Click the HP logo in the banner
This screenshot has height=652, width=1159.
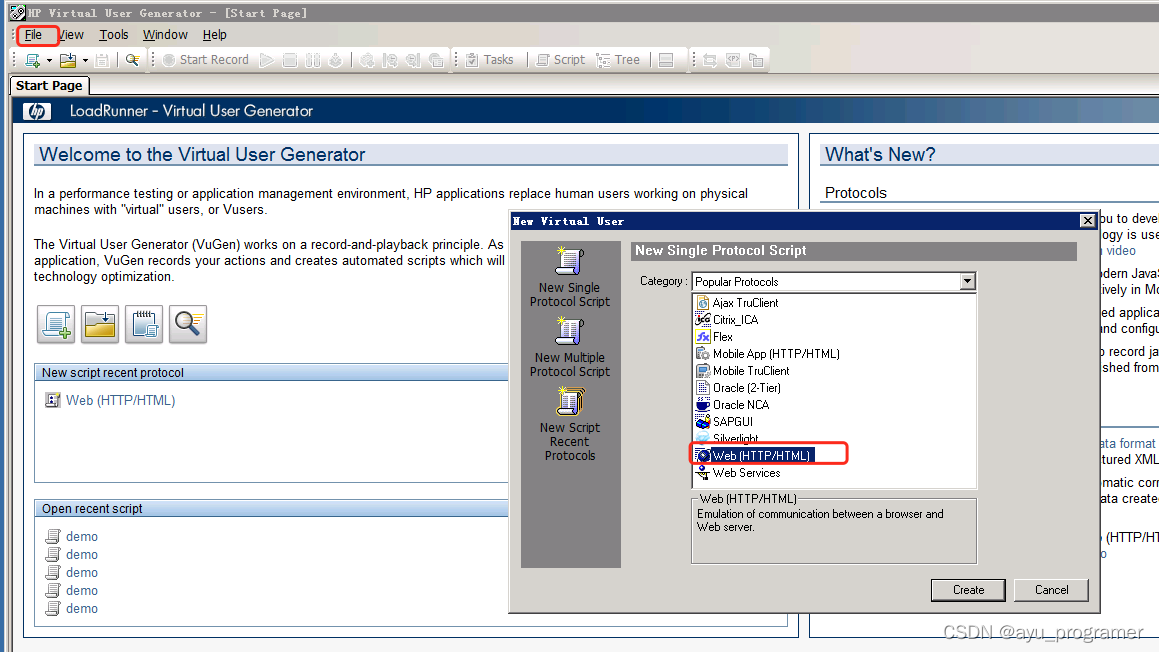(37, 112)
